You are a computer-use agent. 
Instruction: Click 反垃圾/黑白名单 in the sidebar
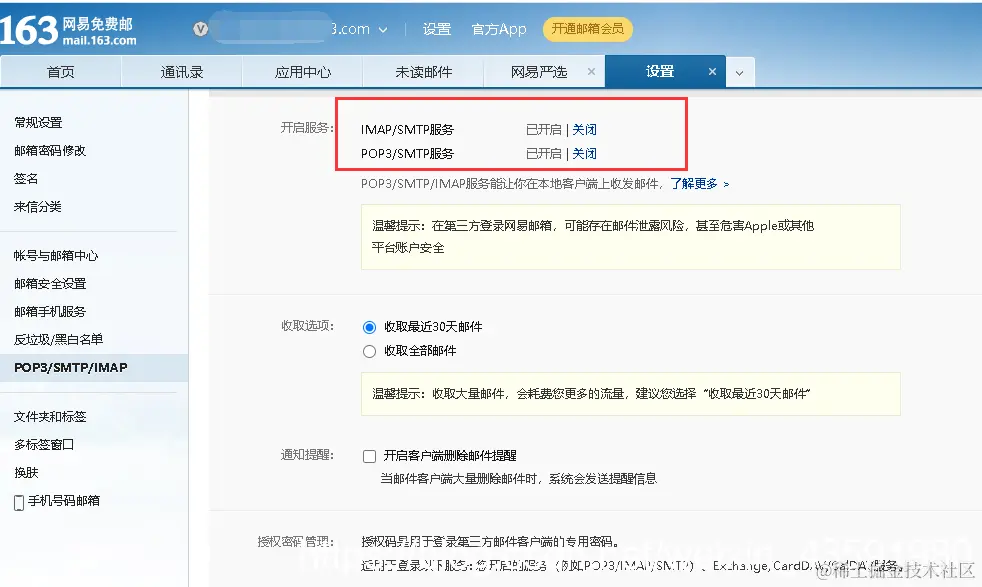(x=59, y=339)
